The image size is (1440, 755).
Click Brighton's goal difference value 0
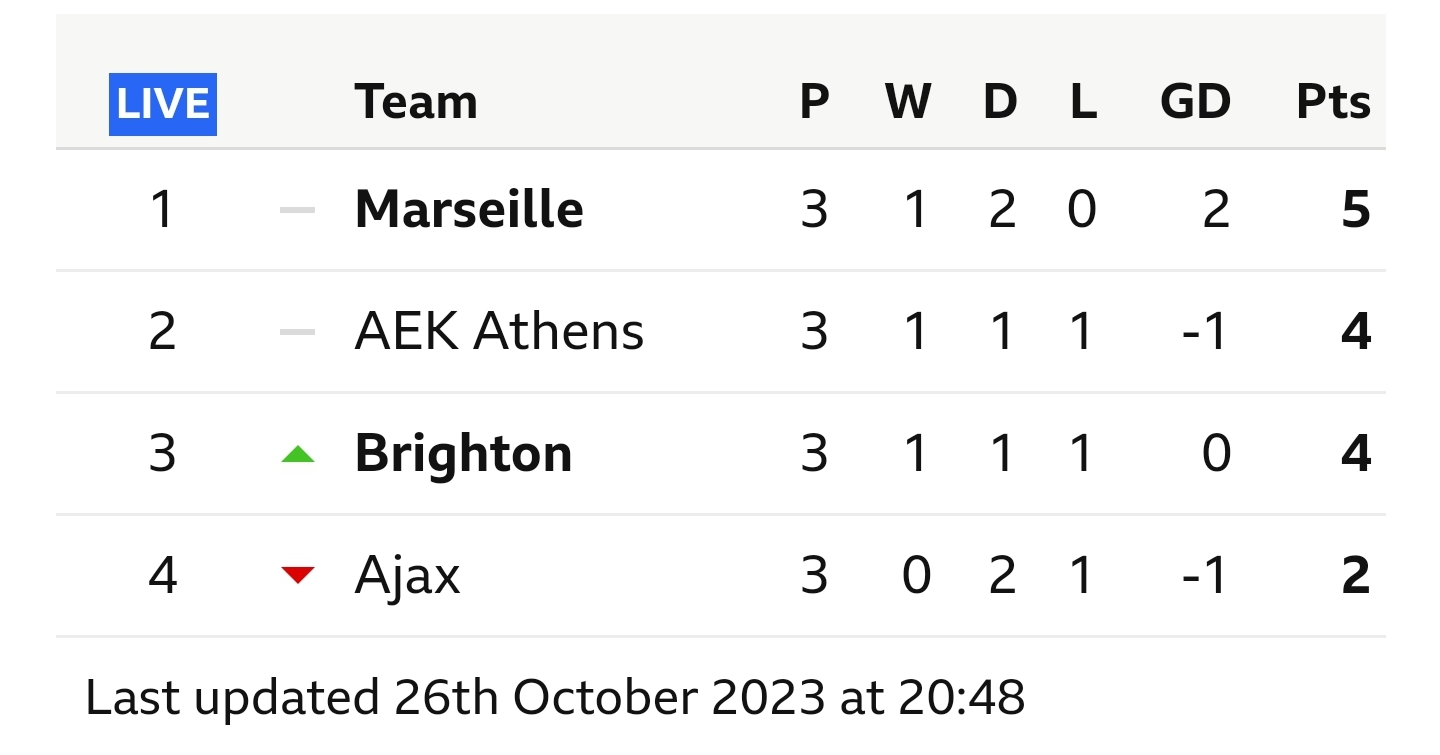pos(1216,454)
